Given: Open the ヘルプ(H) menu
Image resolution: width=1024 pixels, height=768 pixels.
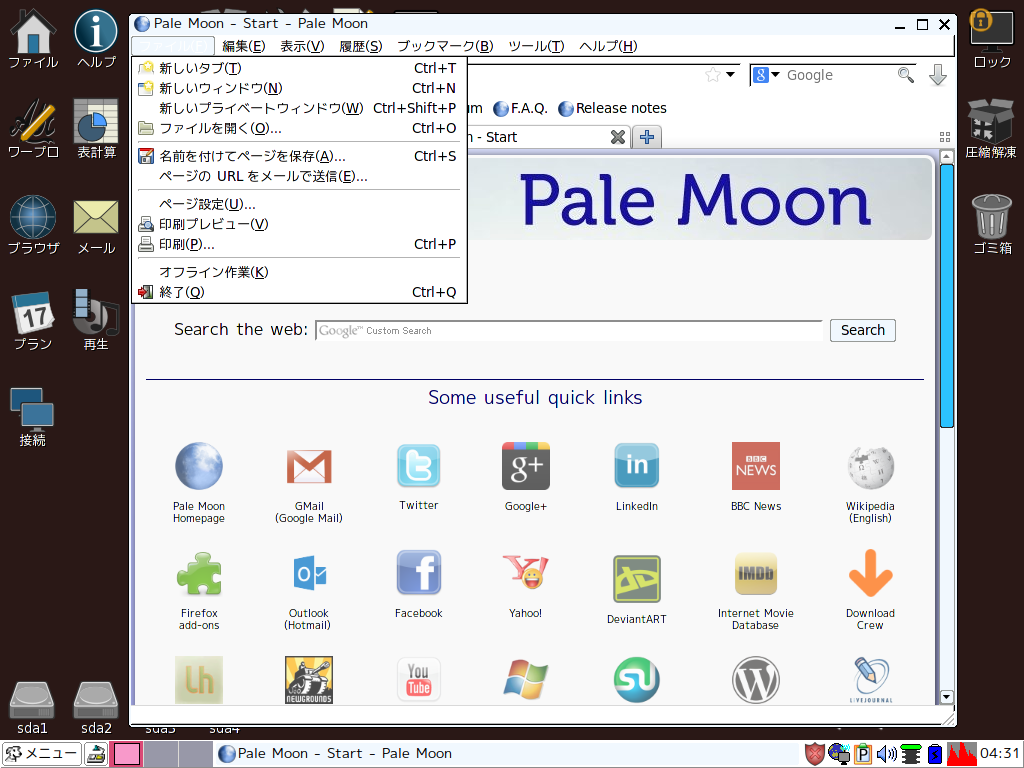Looking at the screenshot, I should pos(608,46).
